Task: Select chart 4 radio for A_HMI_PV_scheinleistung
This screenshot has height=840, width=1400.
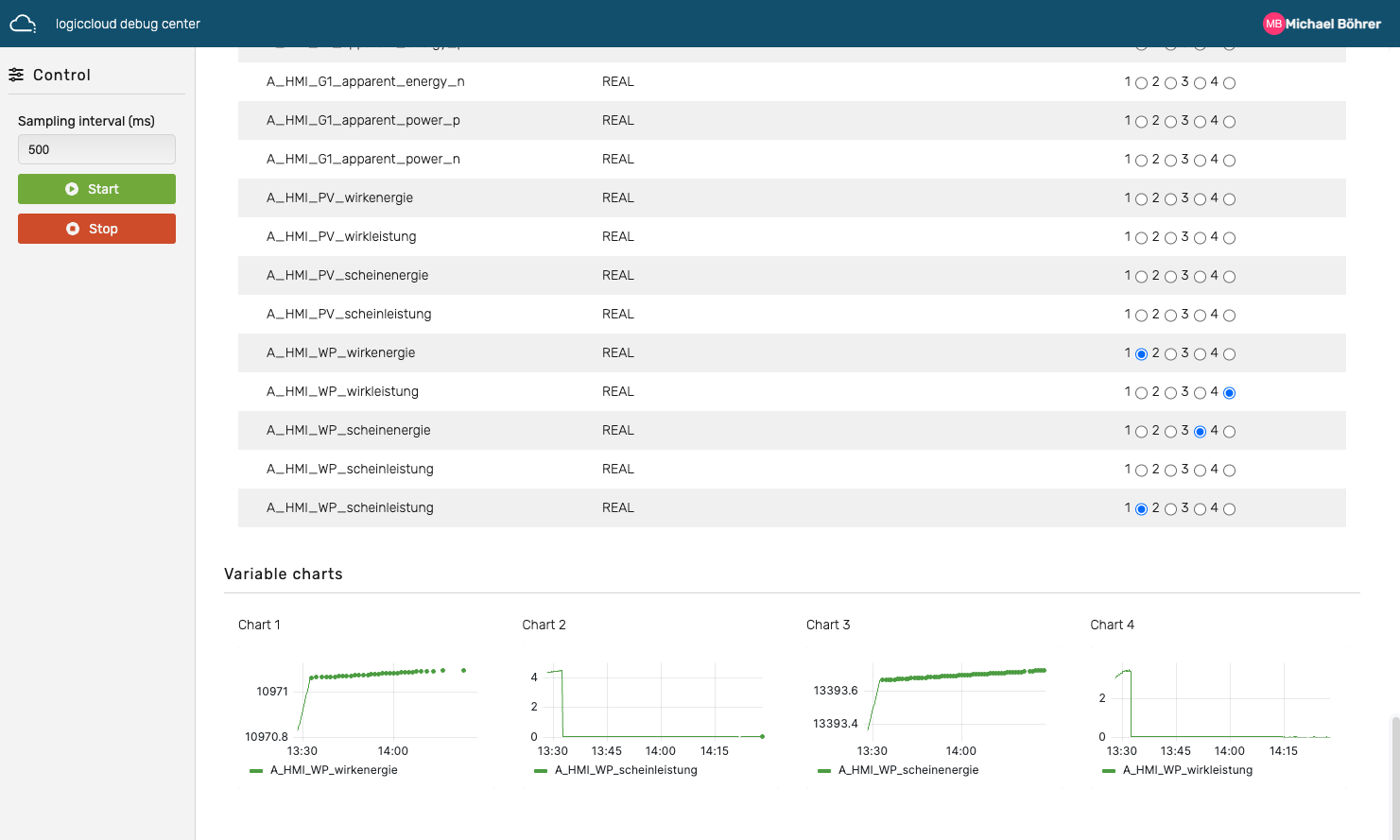Action: [1229, 316]
